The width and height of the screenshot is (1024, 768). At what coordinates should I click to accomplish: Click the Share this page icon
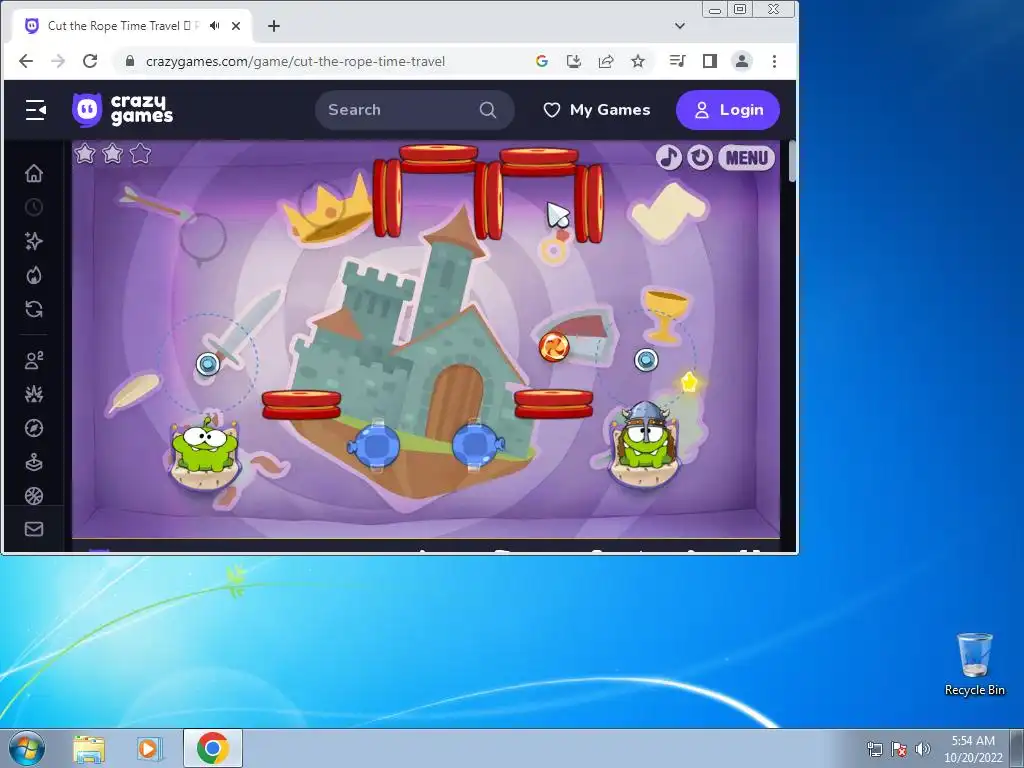pos(606,61)
